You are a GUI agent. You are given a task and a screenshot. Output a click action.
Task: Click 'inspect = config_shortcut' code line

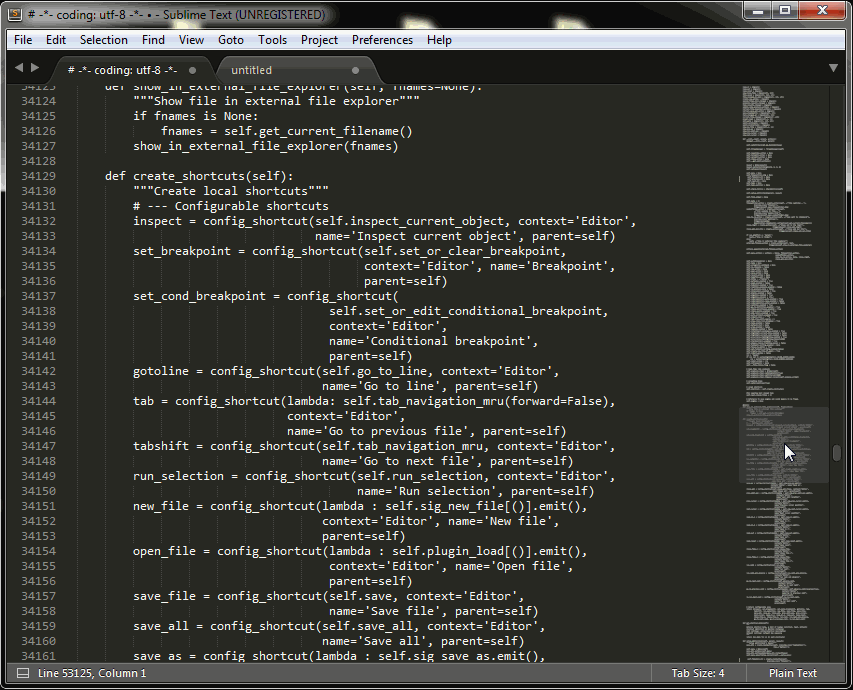coord(385,221)
